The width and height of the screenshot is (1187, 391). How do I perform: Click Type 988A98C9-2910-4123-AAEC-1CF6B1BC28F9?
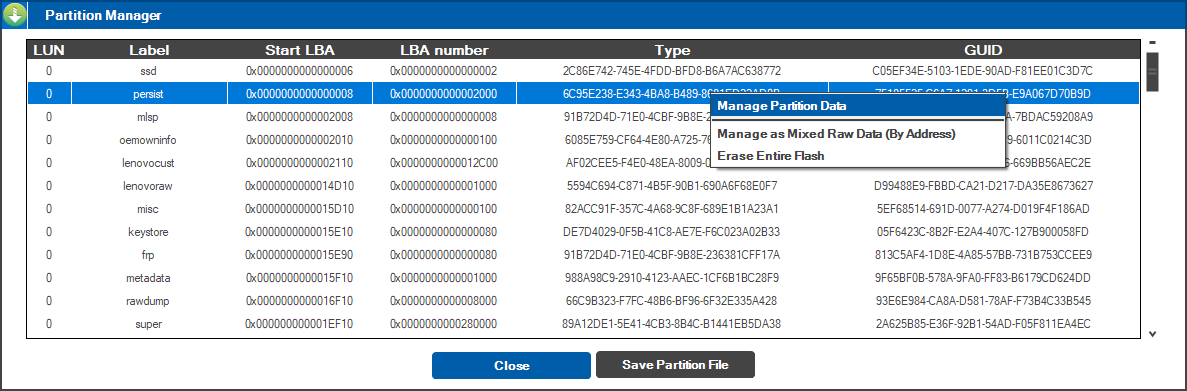pyautogui.click(x=672, y=278)
